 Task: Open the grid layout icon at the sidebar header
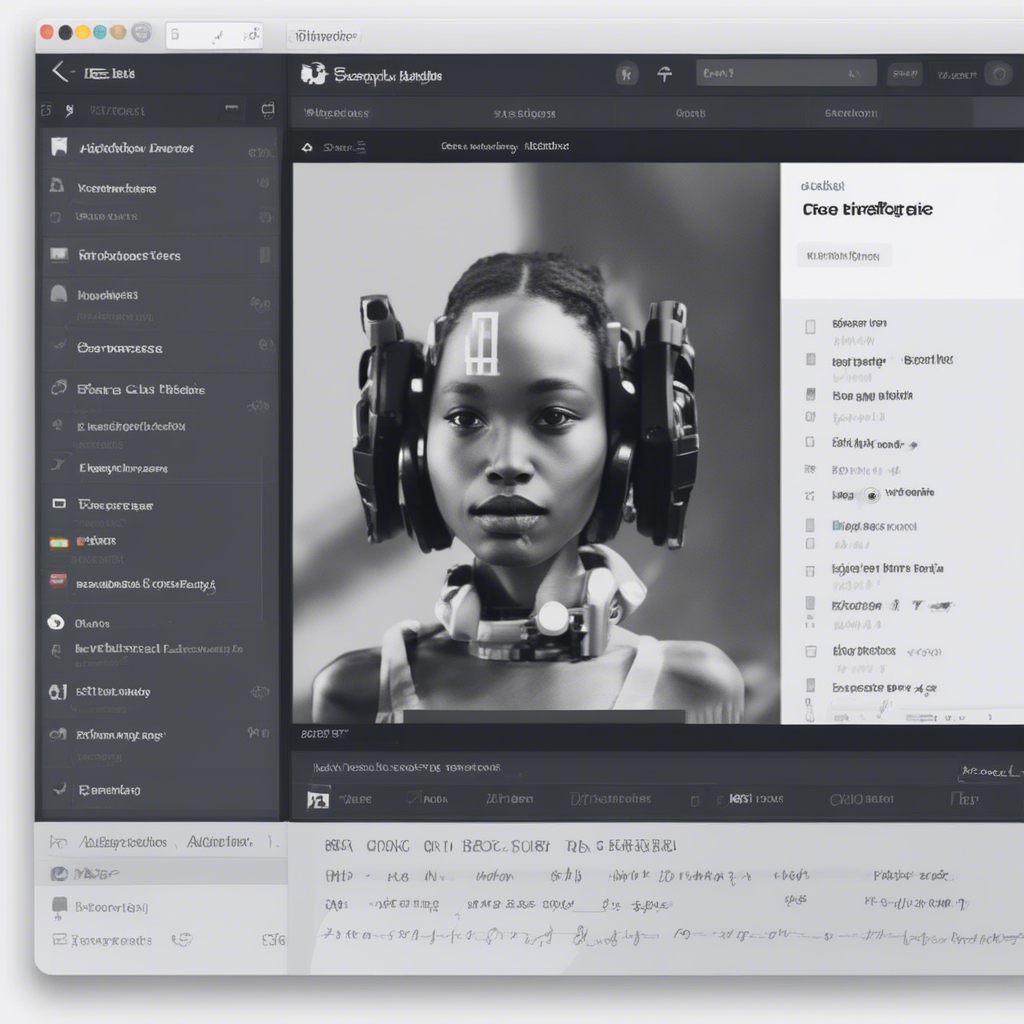click(x=267, y=110)
